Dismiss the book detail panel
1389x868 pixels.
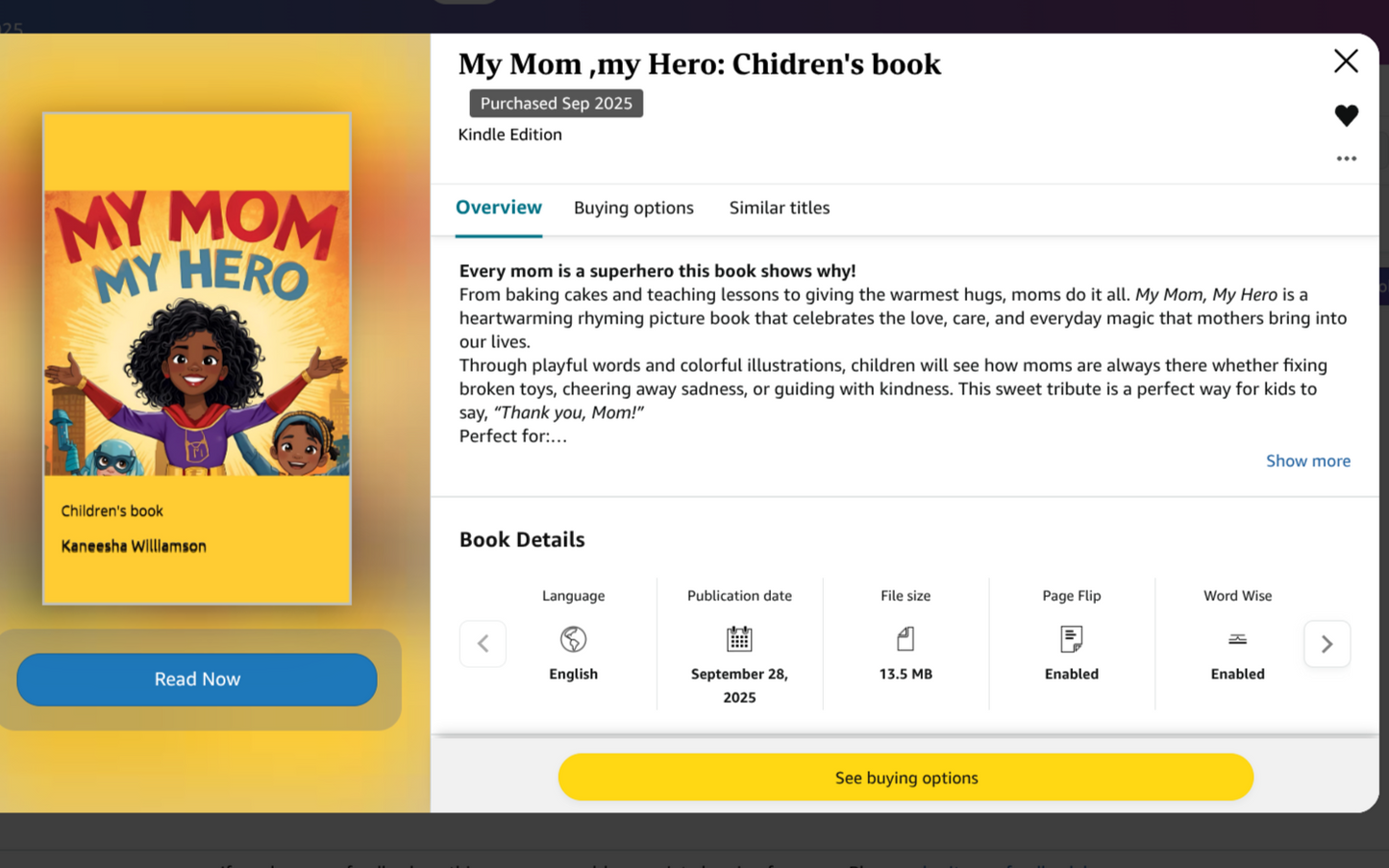pyautogui.click(x=1345, y=61)
